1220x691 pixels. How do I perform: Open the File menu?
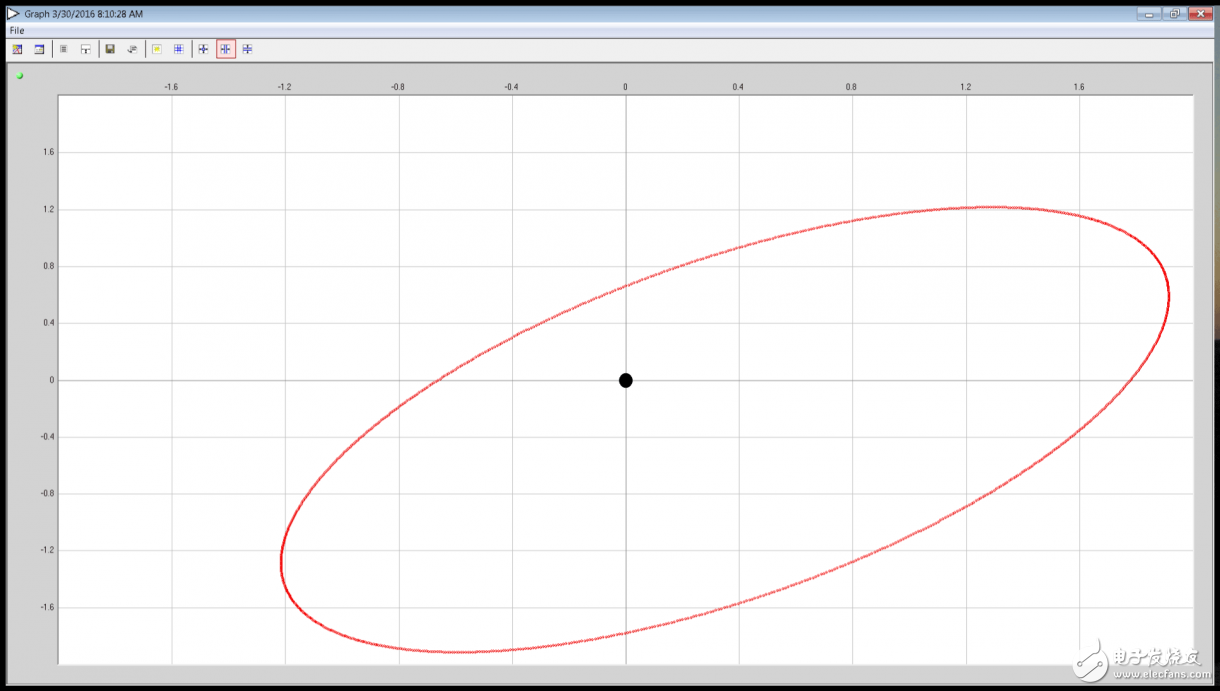(x=17, y=31)
